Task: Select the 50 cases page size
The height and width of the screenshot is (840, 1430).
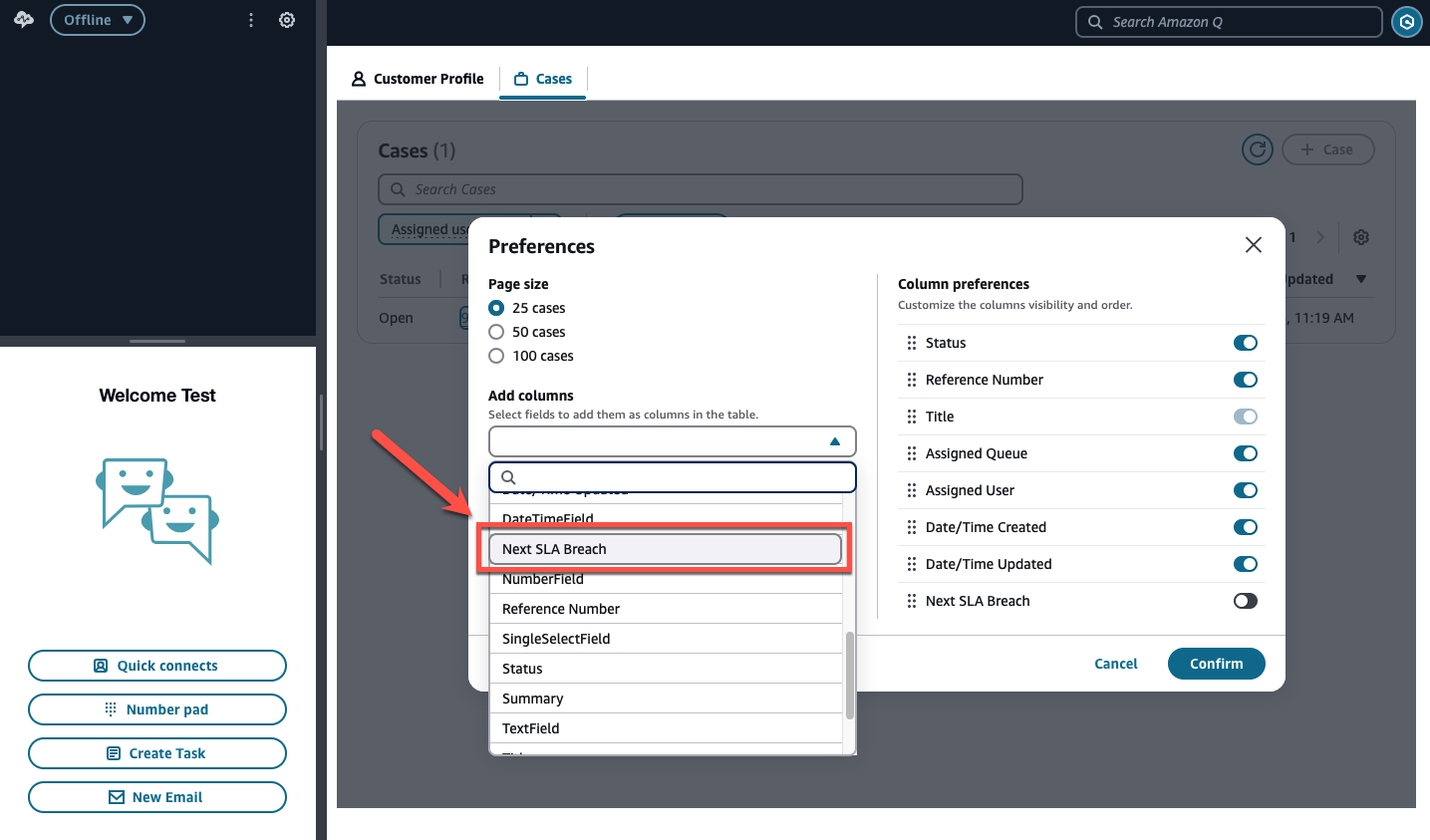Action: (496, 332)
